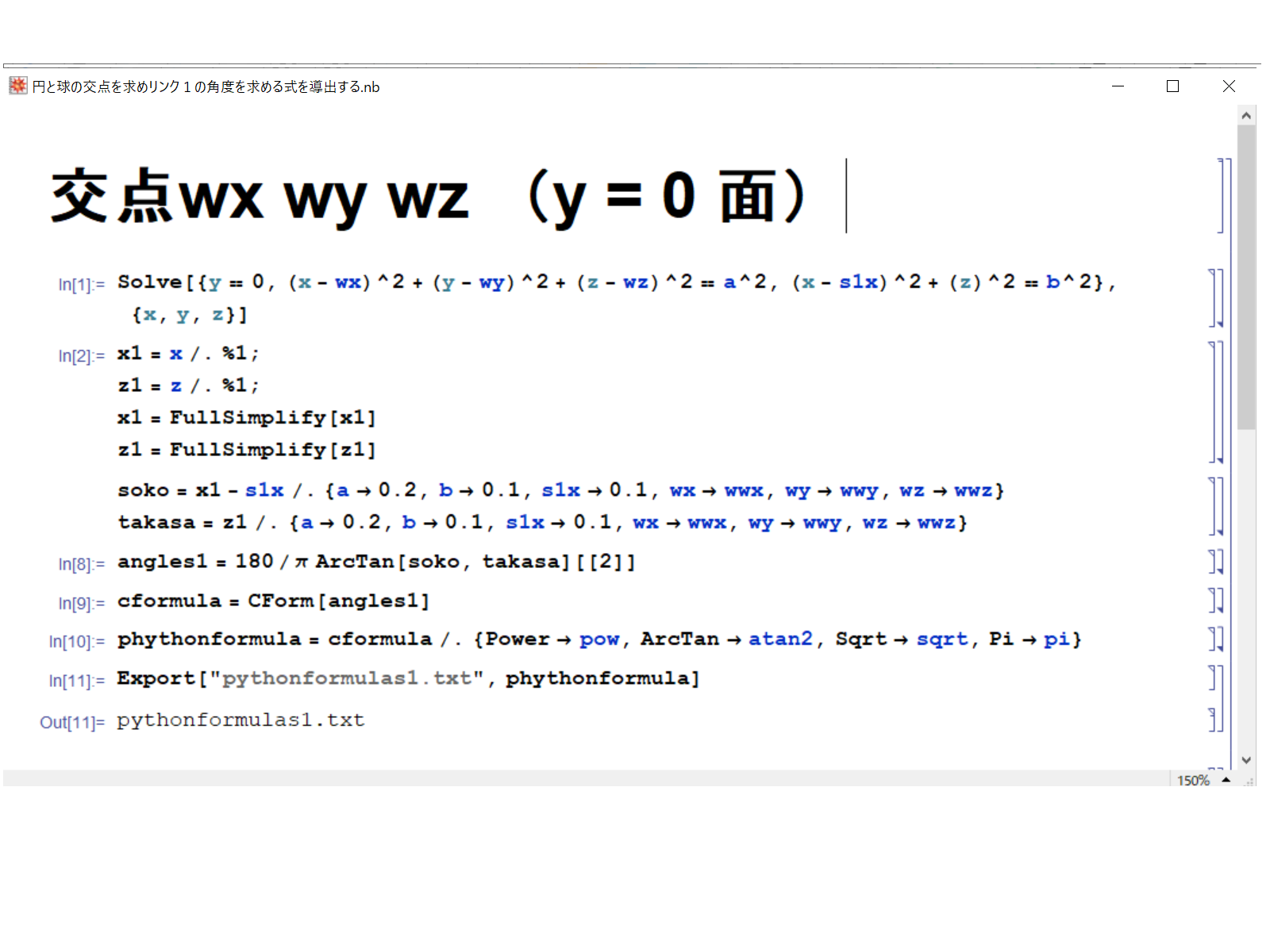Click the Mathematica notebook icon in title bar
1270x952 pixels.
[18, 86]
